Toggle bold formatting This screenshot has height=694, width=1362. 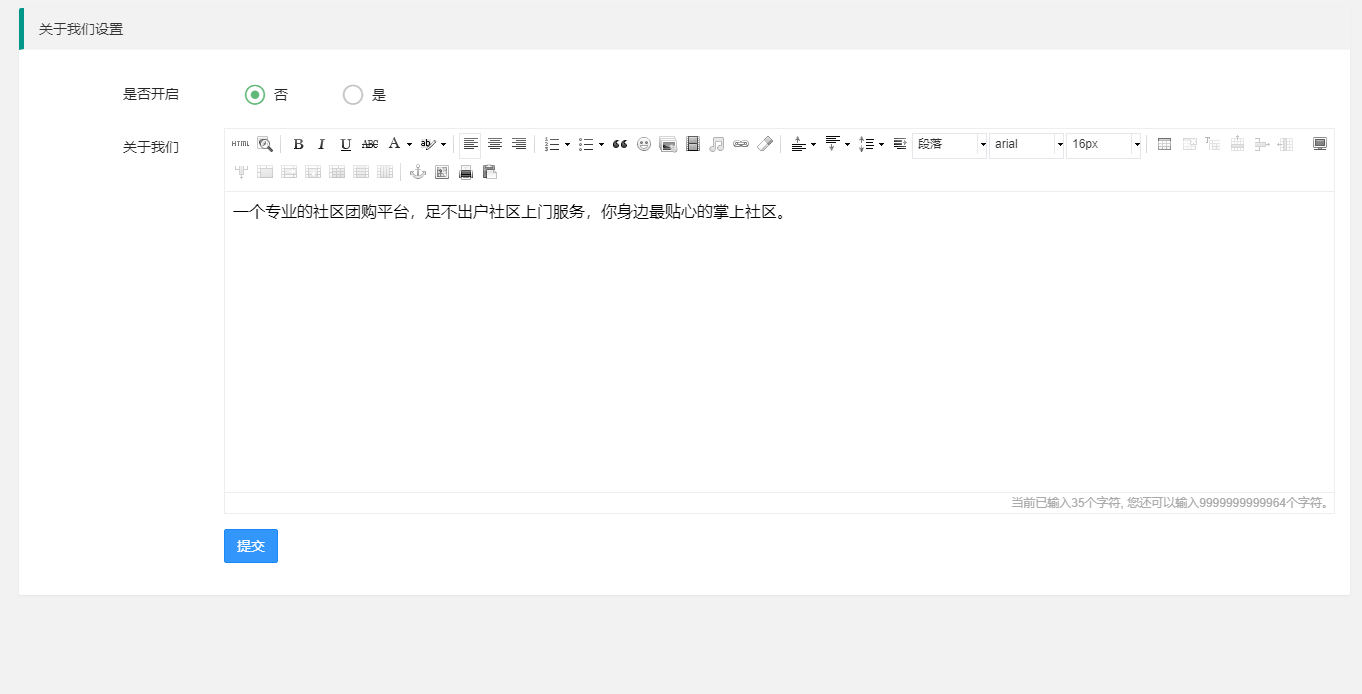pos(298,144)
